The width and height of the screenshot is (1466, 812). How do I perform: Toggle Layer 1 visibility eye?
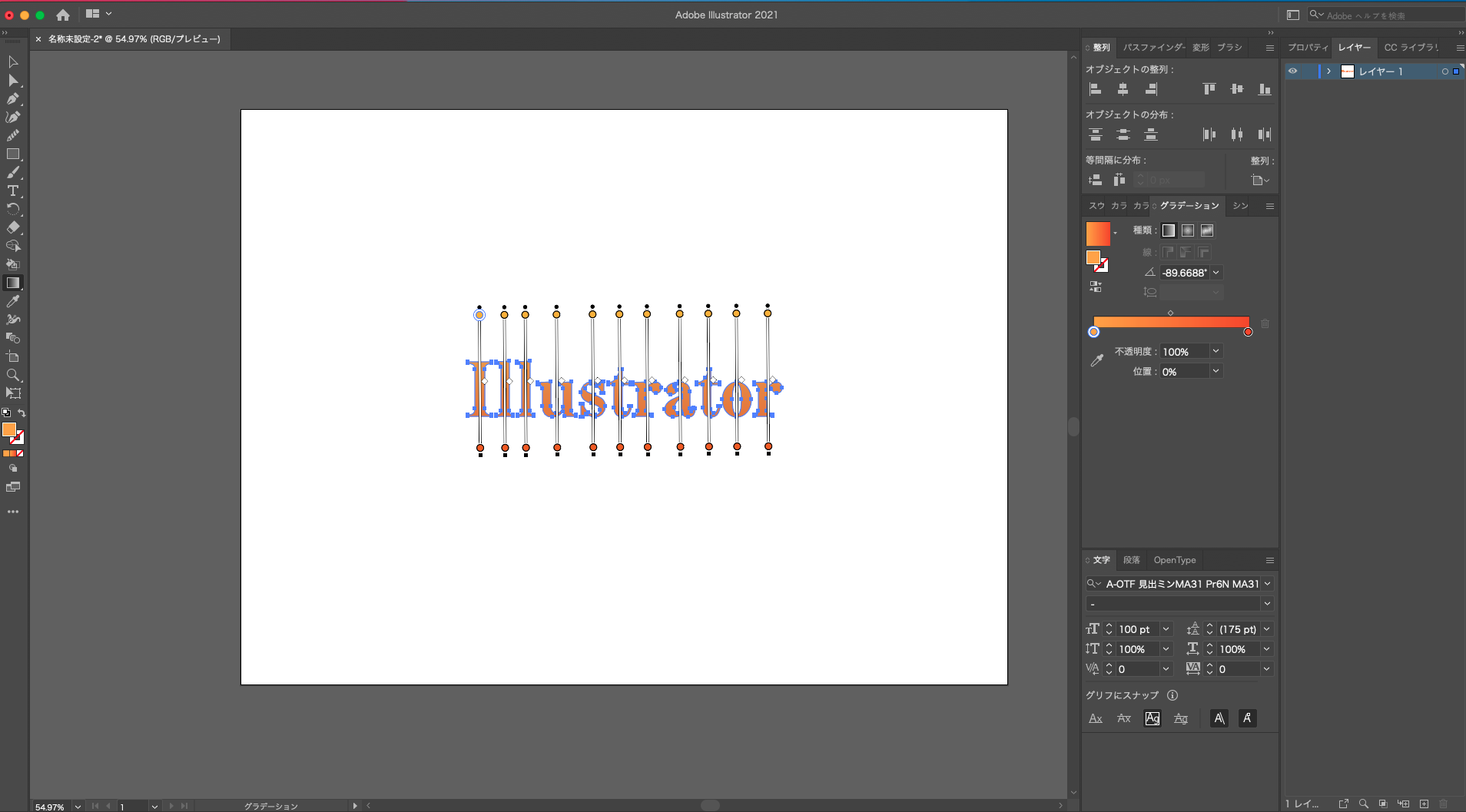coord(1293,71)
